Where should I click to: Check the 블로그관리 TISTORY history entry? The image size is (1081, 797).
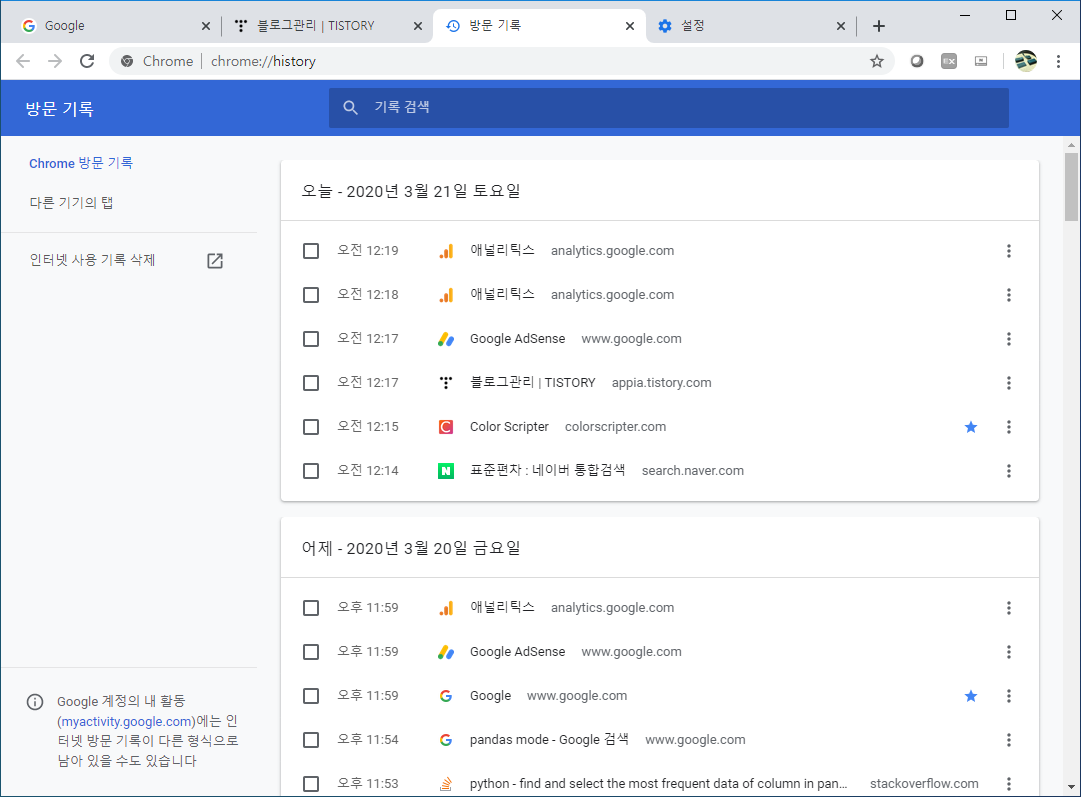pyautogui.click(x=311, y=383)
